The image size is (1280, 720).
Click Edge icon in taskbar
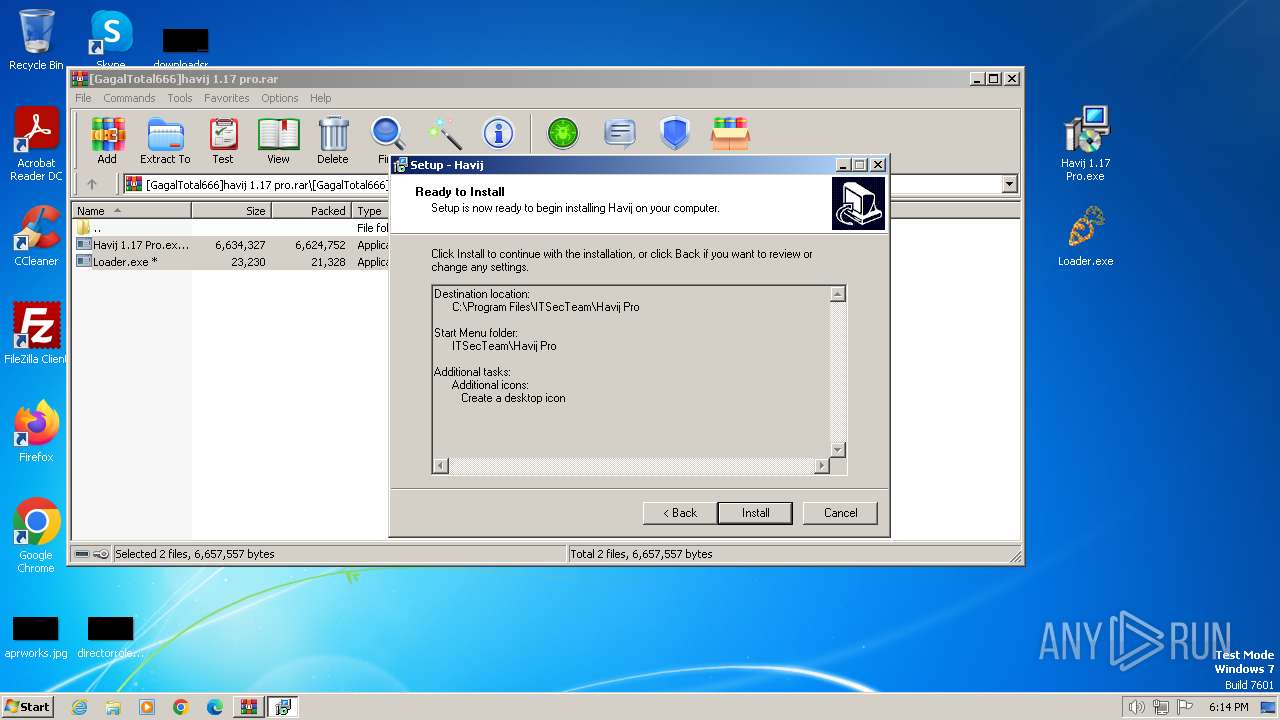pos(215,707)
